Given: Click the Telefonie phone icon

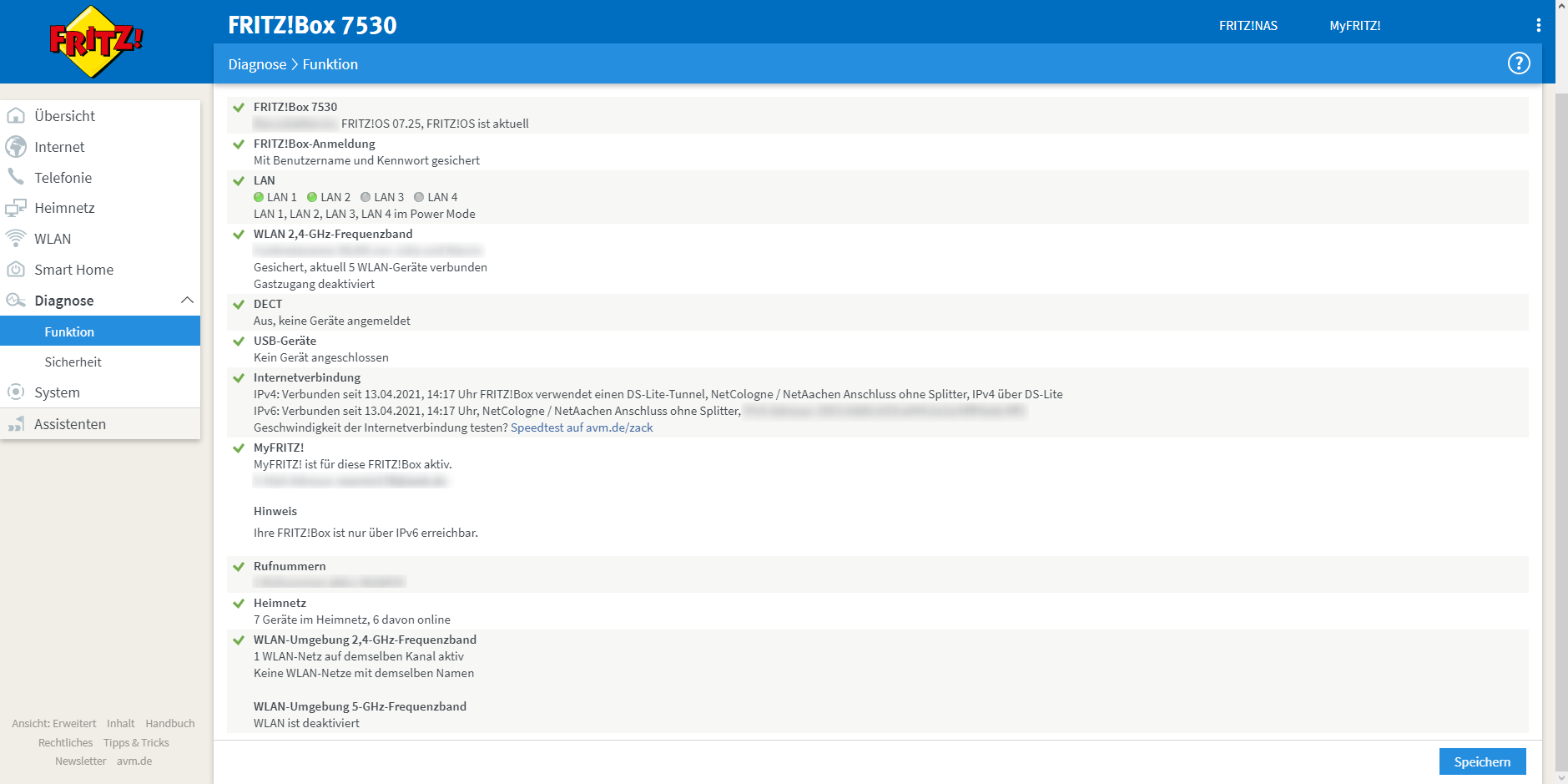Looking at the screenshot, I should coord(16,177).
